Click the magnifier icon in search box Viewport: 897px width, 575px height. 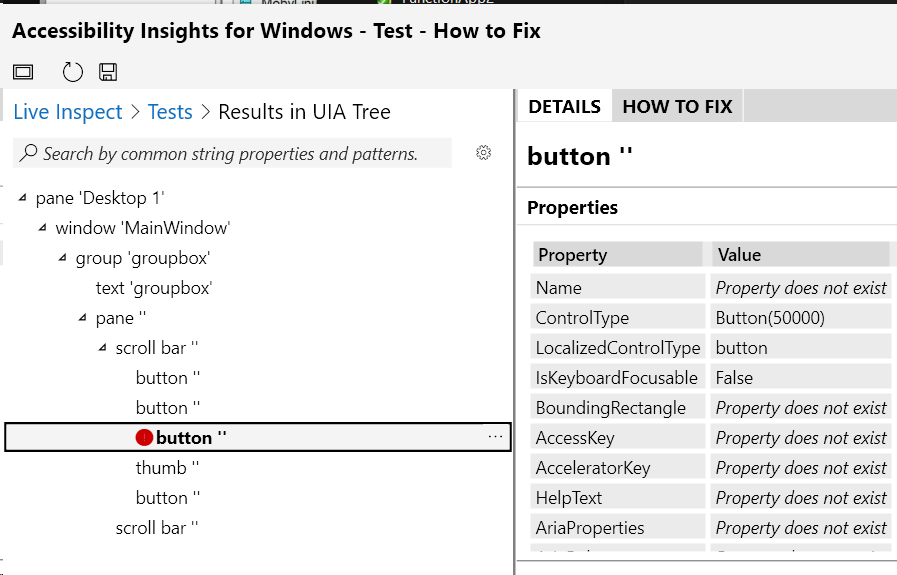[29, 153]
